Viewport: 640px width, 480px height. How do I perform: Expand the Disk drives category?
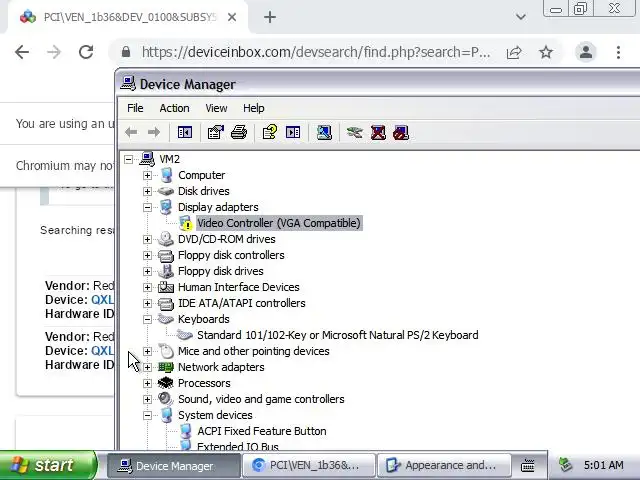[x=147, y=191]
